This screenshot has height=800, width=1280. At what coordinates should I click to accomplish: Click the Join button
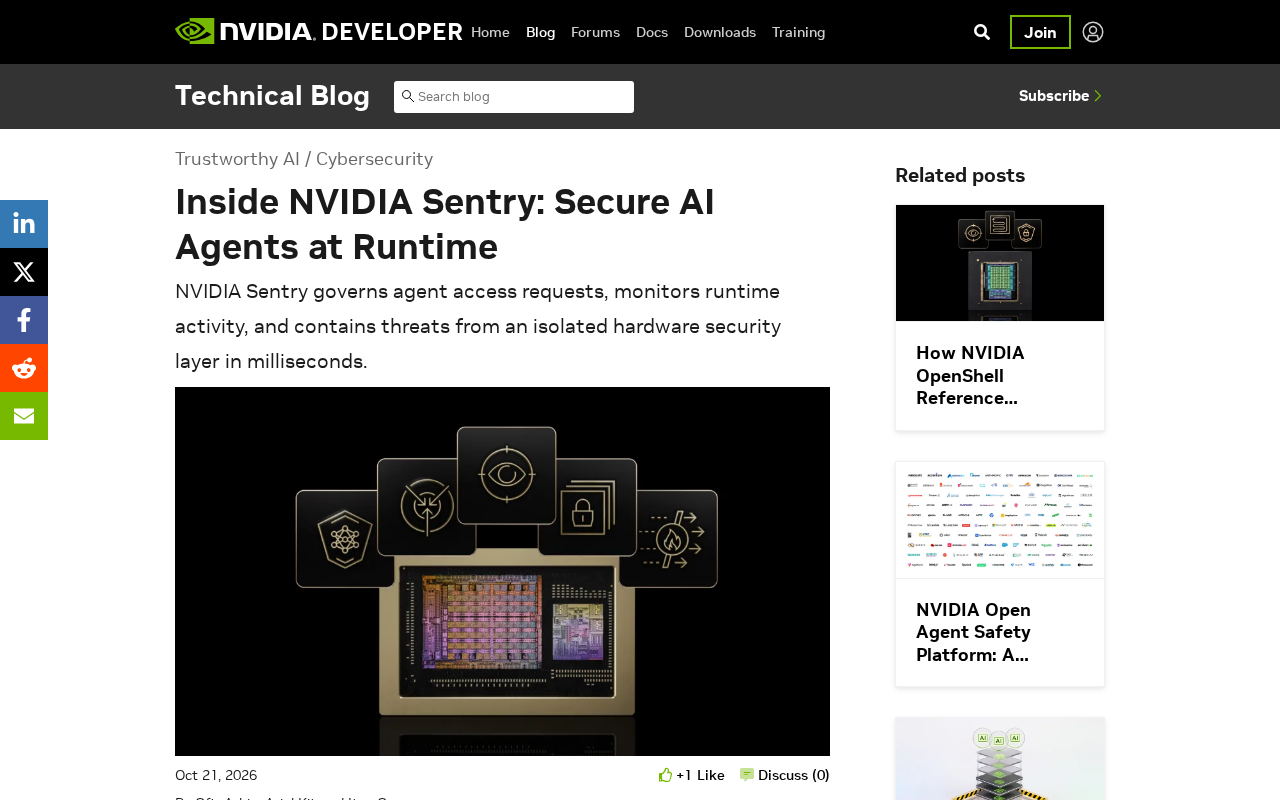coord(1040,32)
